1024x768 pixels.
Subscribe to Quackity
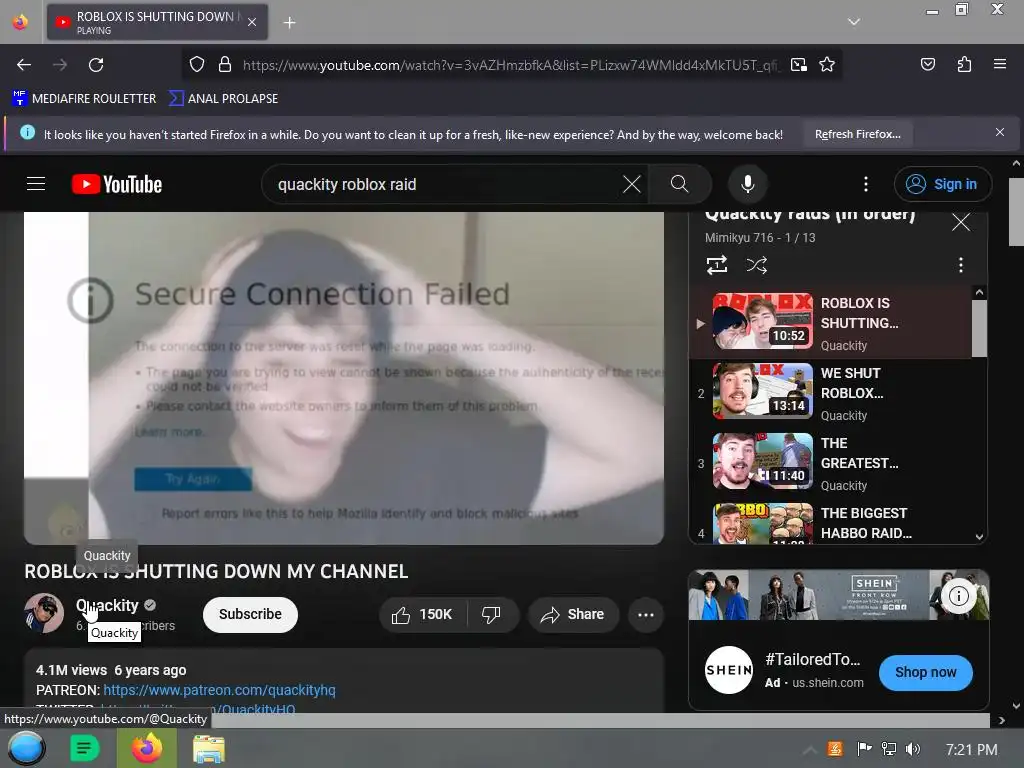pyautogui.click(x=250, y=615)
